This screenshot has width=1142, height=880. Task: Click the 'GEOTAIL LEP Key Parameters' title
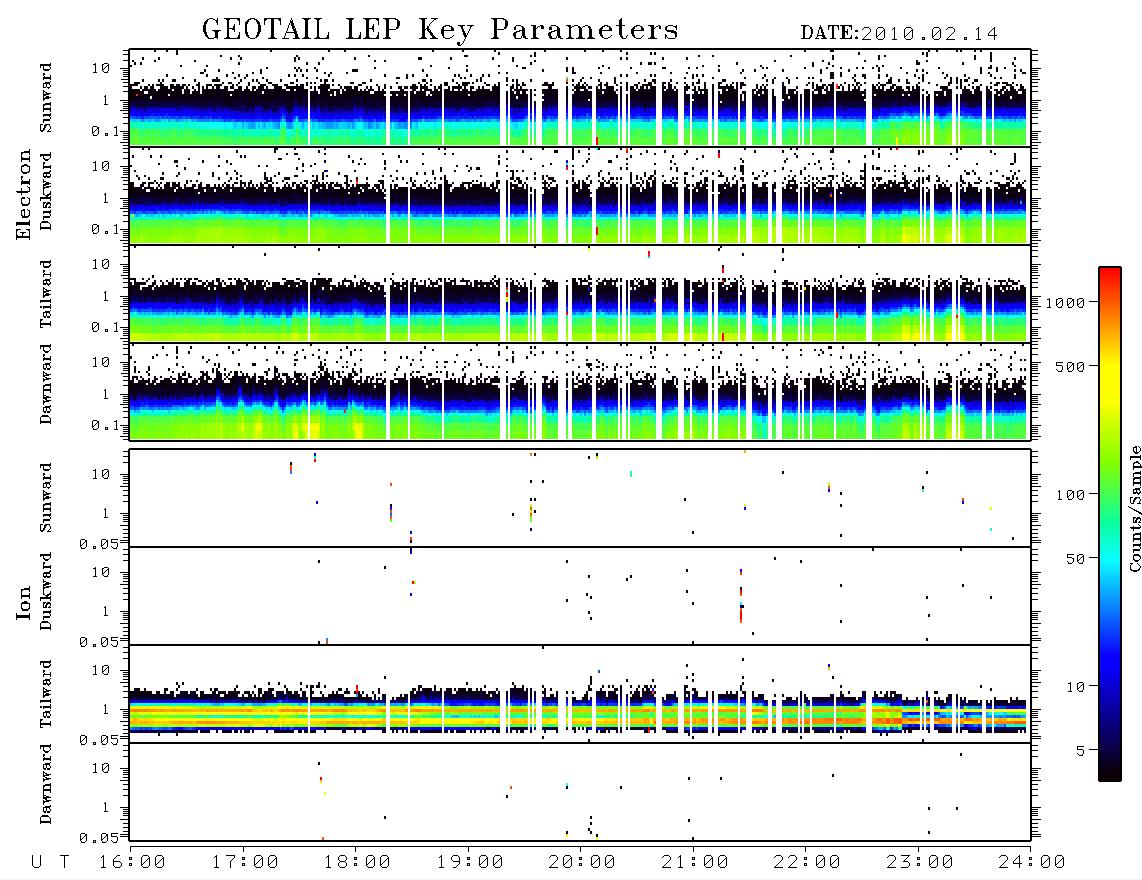[440, 30]
